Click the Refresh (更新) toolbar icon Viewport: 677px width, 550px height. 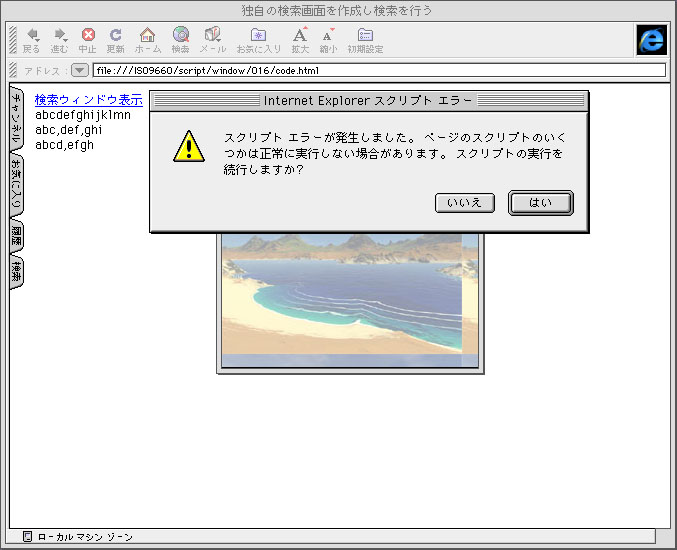pyautogui.click(x=115, y=41)
